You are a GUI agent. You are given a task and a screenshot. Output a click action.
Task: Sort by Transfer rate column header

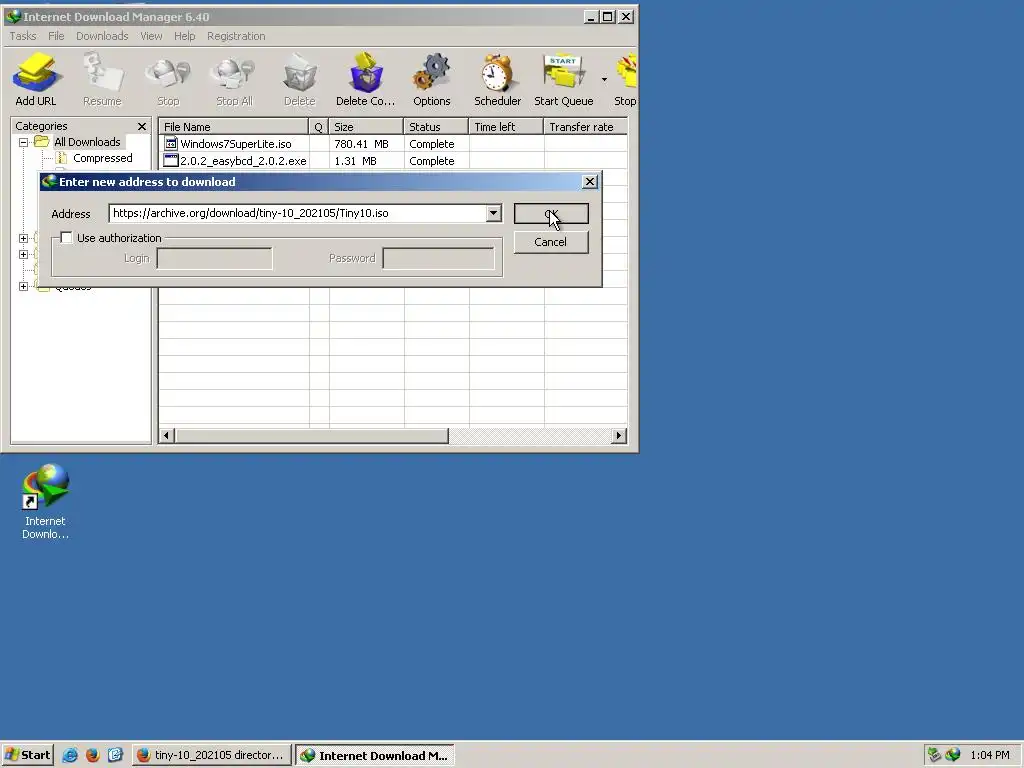[x=586, y=127]
